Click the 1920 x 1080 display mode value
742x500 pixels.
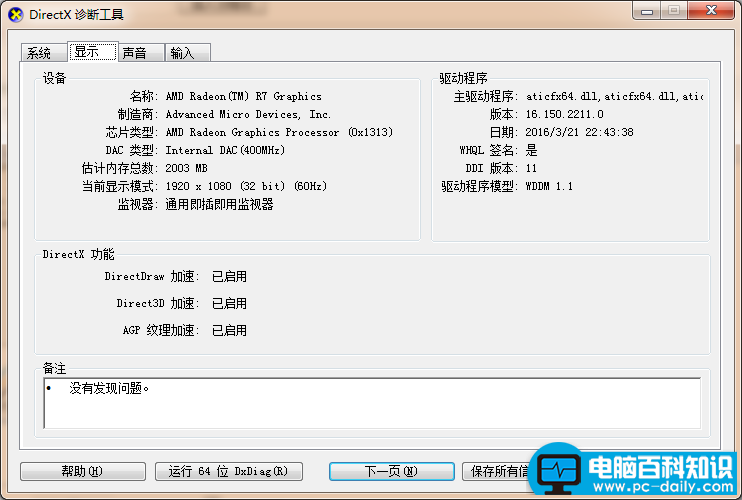(x=246, y=187)
